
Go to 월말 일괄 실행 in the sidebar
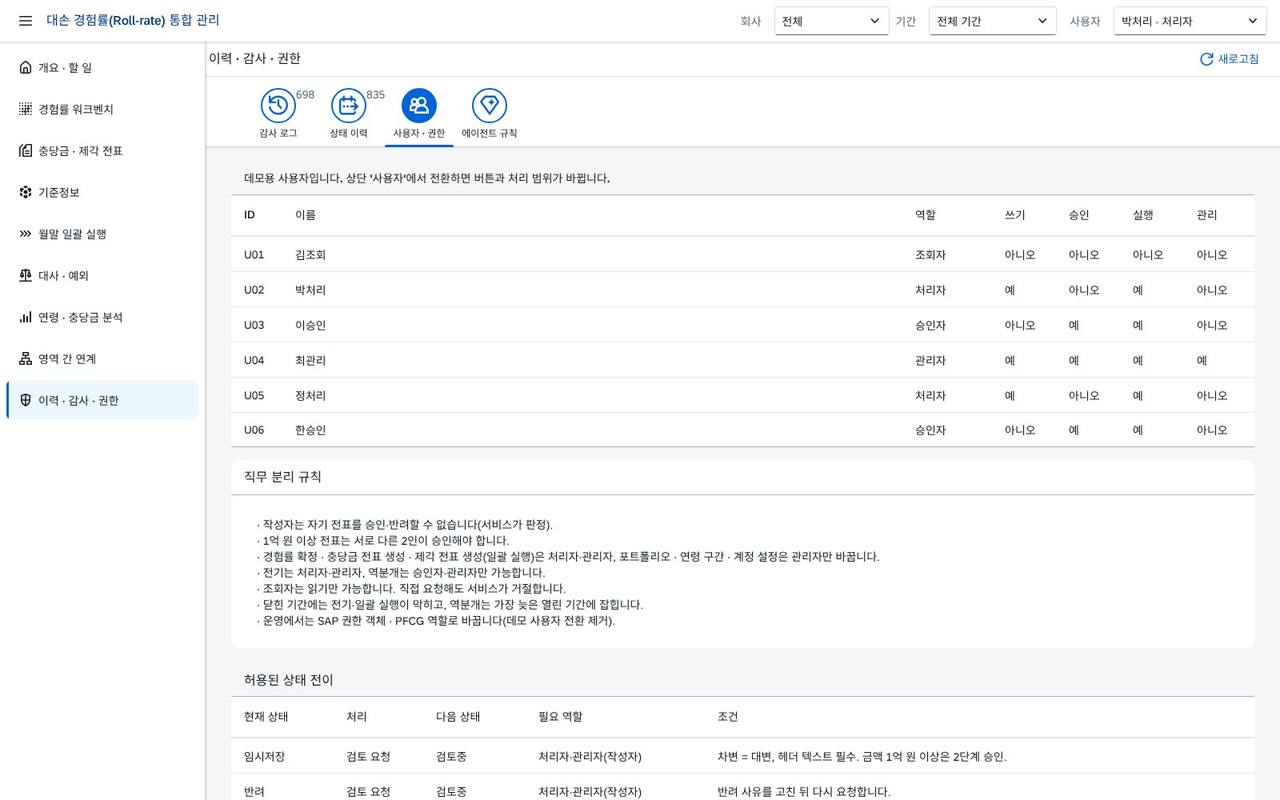point(102,234)
